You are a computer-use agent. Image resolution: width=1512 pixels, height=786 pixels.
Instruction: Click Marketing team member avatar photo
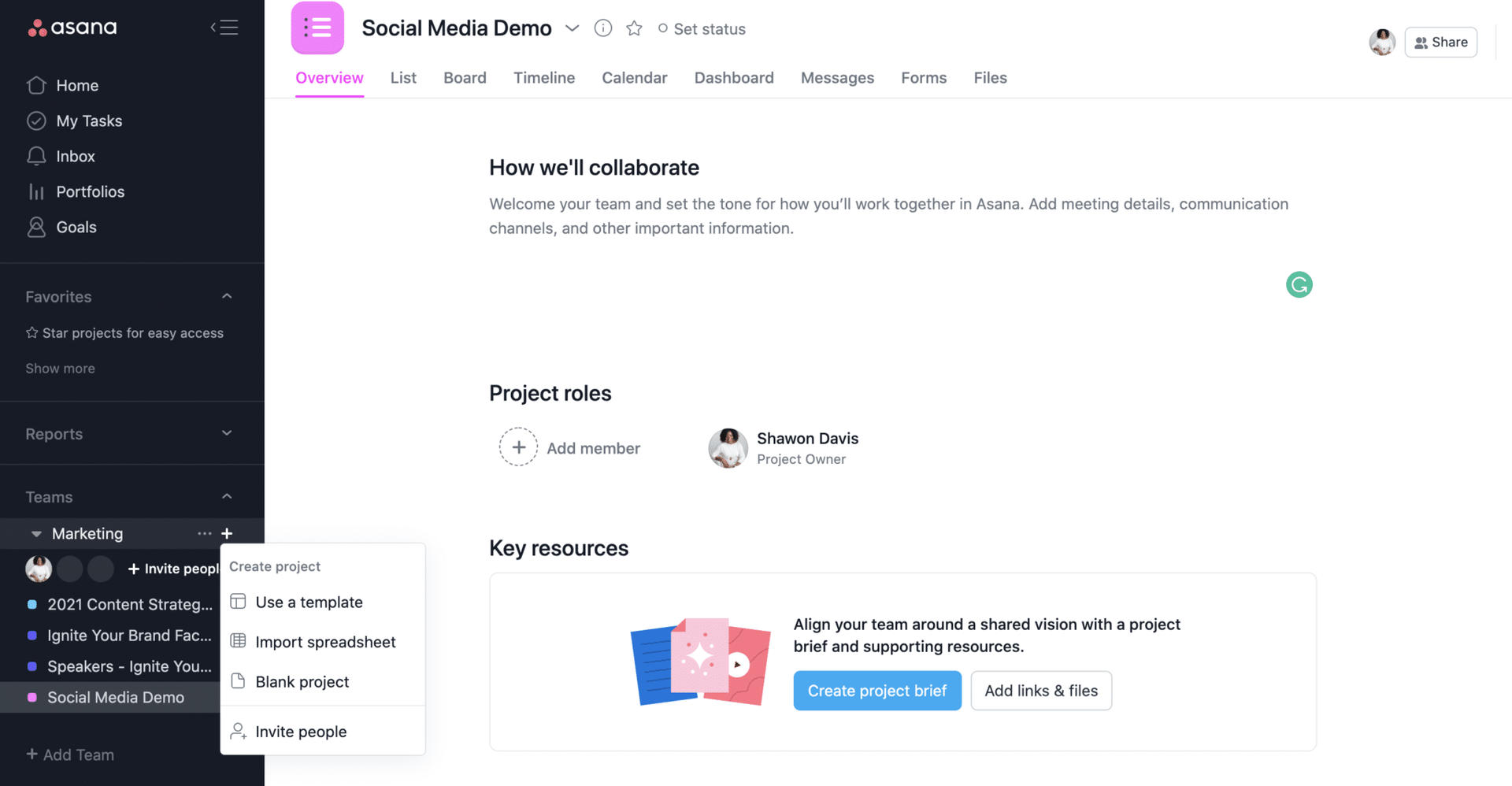point(39,569)
